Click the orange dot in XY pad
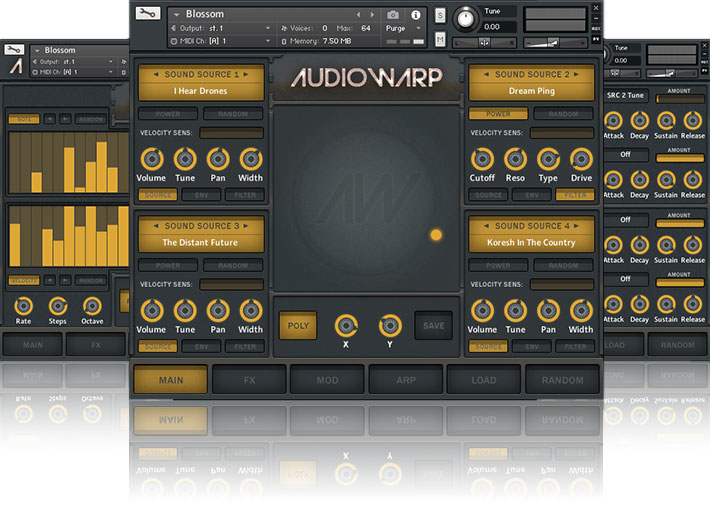This screenshot has height=505, width=710. click(435, 235)
